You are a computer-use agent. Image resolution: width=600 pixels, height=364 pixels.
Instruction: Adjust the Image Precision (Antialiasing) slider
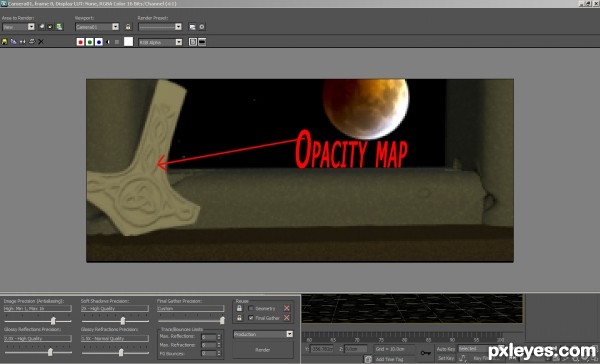point(53,320)
